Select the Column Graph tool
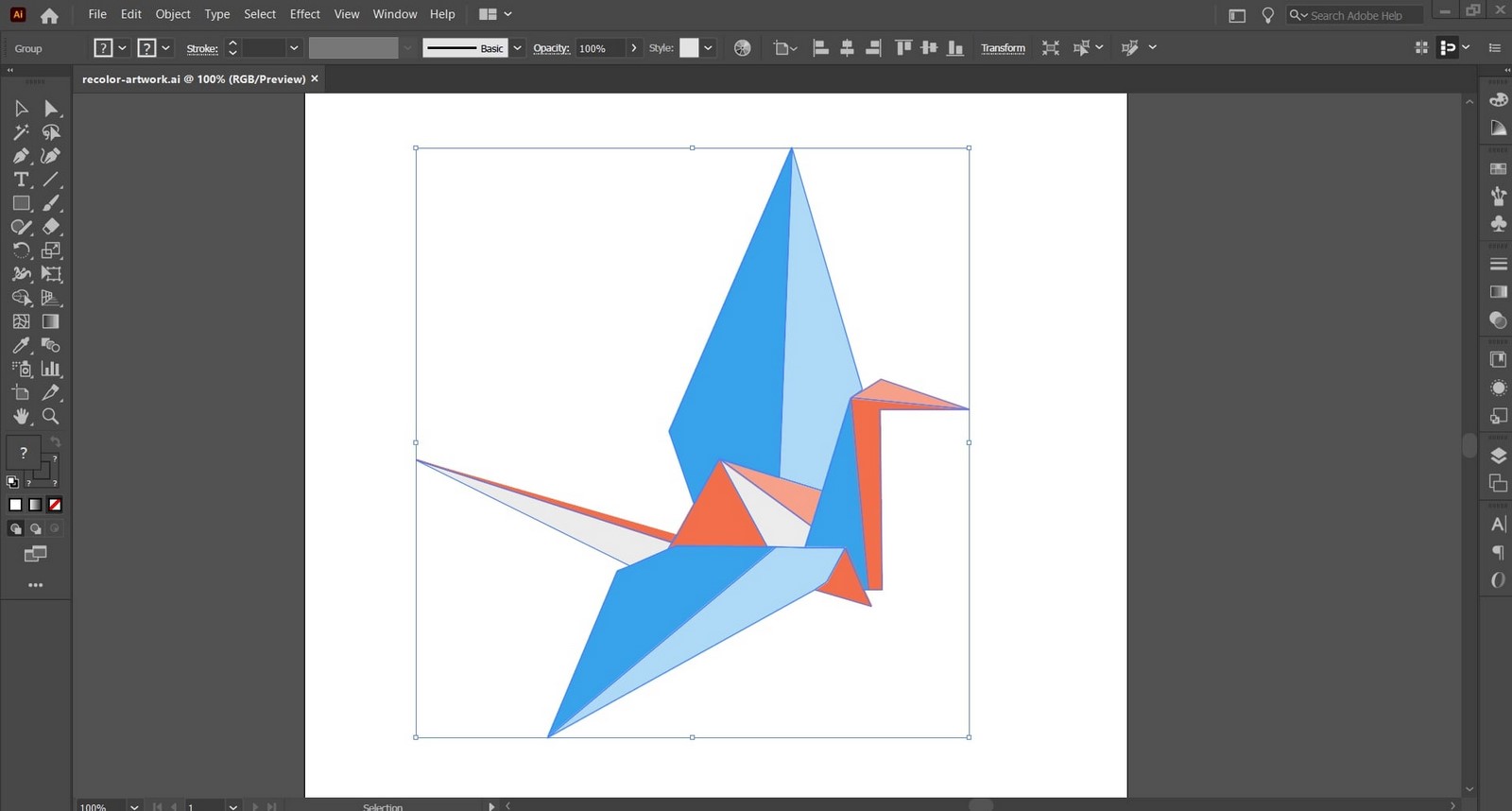Screen dimensions: 1512x811 [x=51, y=369]
